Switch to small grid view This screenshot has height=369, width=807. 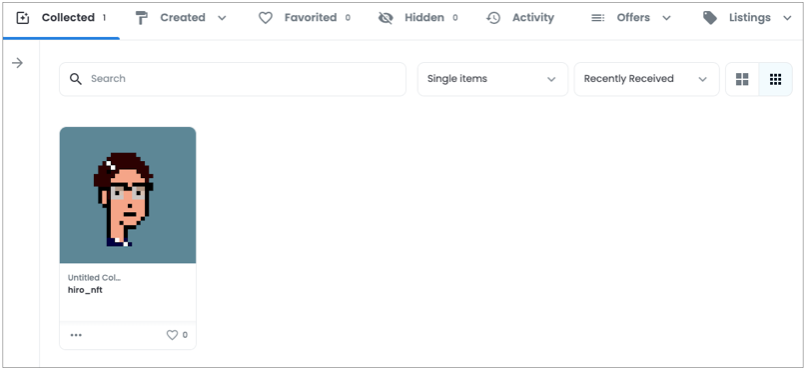(x=776, y=79)
